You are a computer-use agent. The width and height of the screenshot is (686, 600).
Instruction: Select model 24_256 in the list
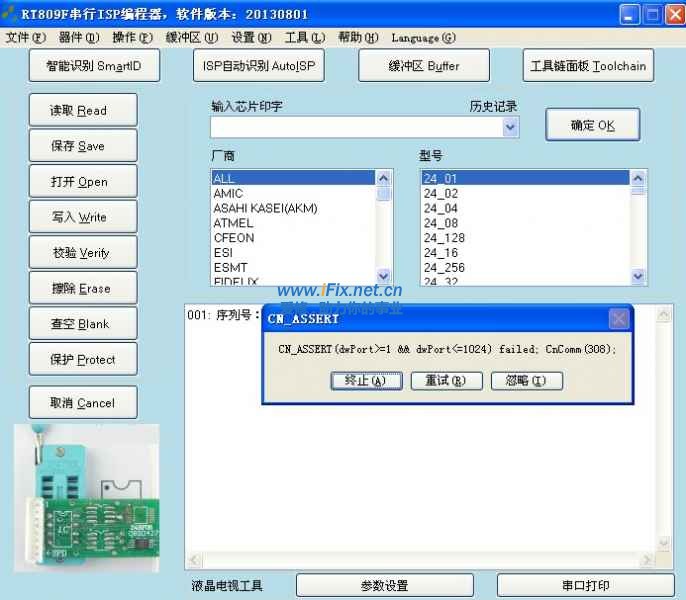[525, 267]
